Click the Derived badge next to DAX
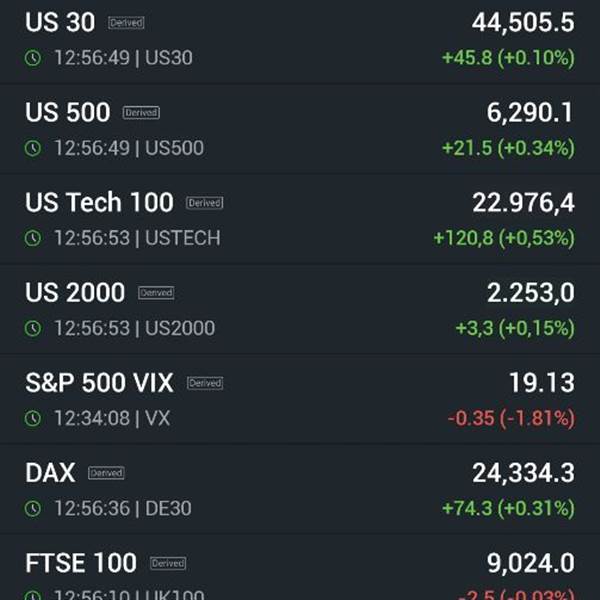Screen dimensions: 600x600 click(106, 473)
